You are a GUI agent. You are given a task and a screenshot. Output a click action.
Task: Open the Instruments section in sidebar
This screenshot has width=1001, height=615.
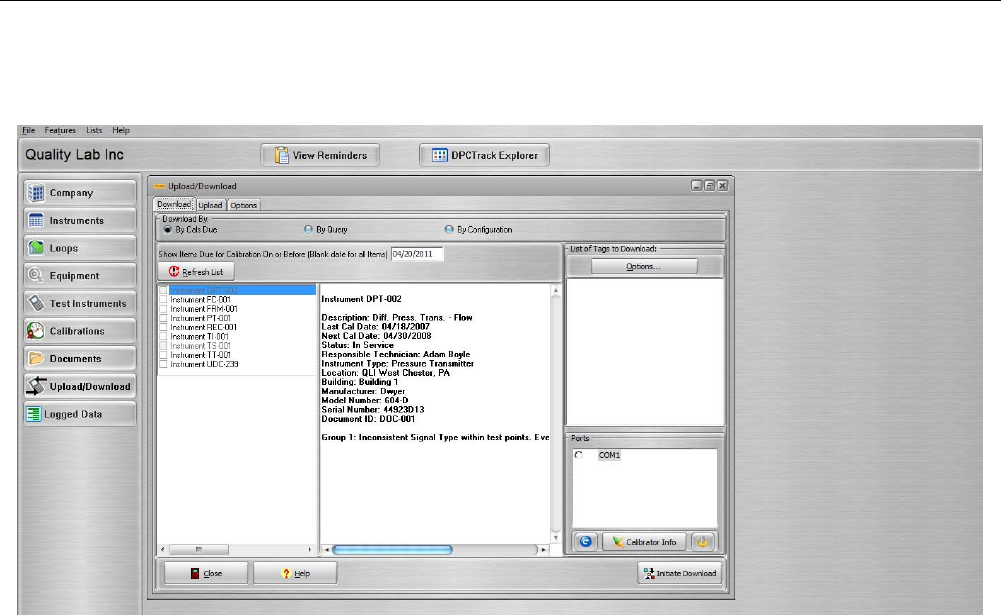click(x=80, y=220)
